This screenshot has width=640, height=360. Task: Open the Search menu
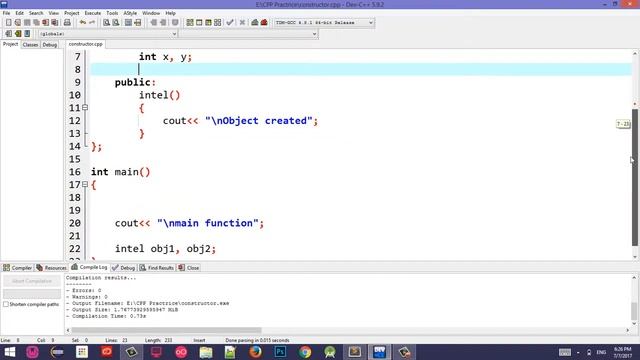point(36,13)
